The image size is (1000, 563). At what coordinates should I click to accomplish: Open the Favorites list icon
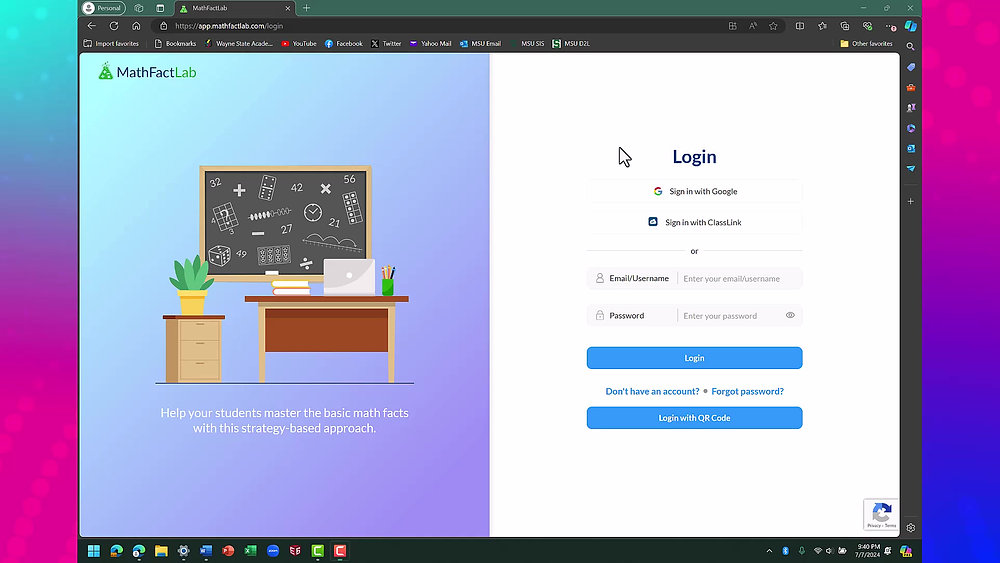pyautogui.click(x=823, y=26)
